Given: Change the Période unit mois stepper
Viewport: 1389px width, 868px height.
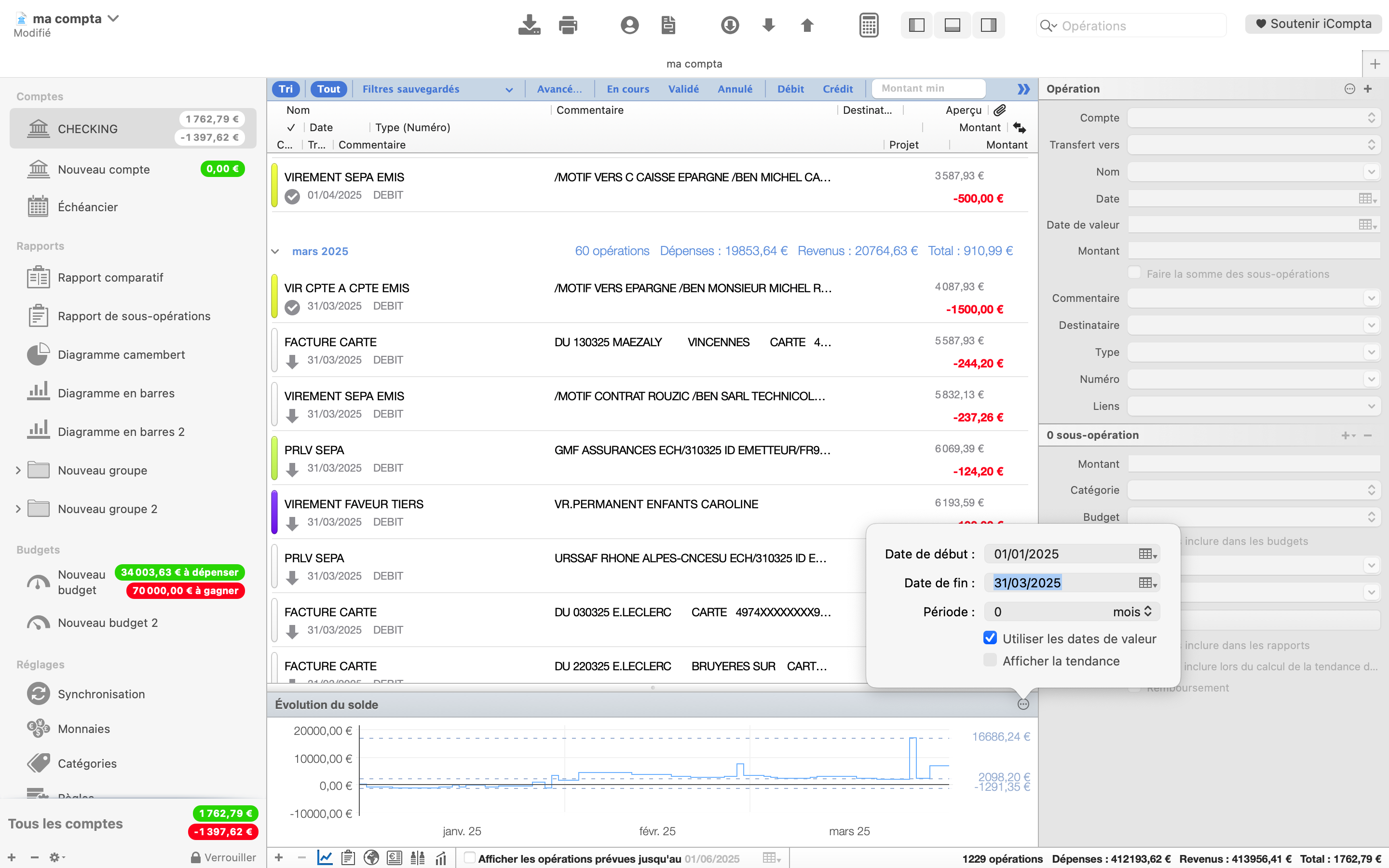Looking at the screenshot, I should 1132,611.
